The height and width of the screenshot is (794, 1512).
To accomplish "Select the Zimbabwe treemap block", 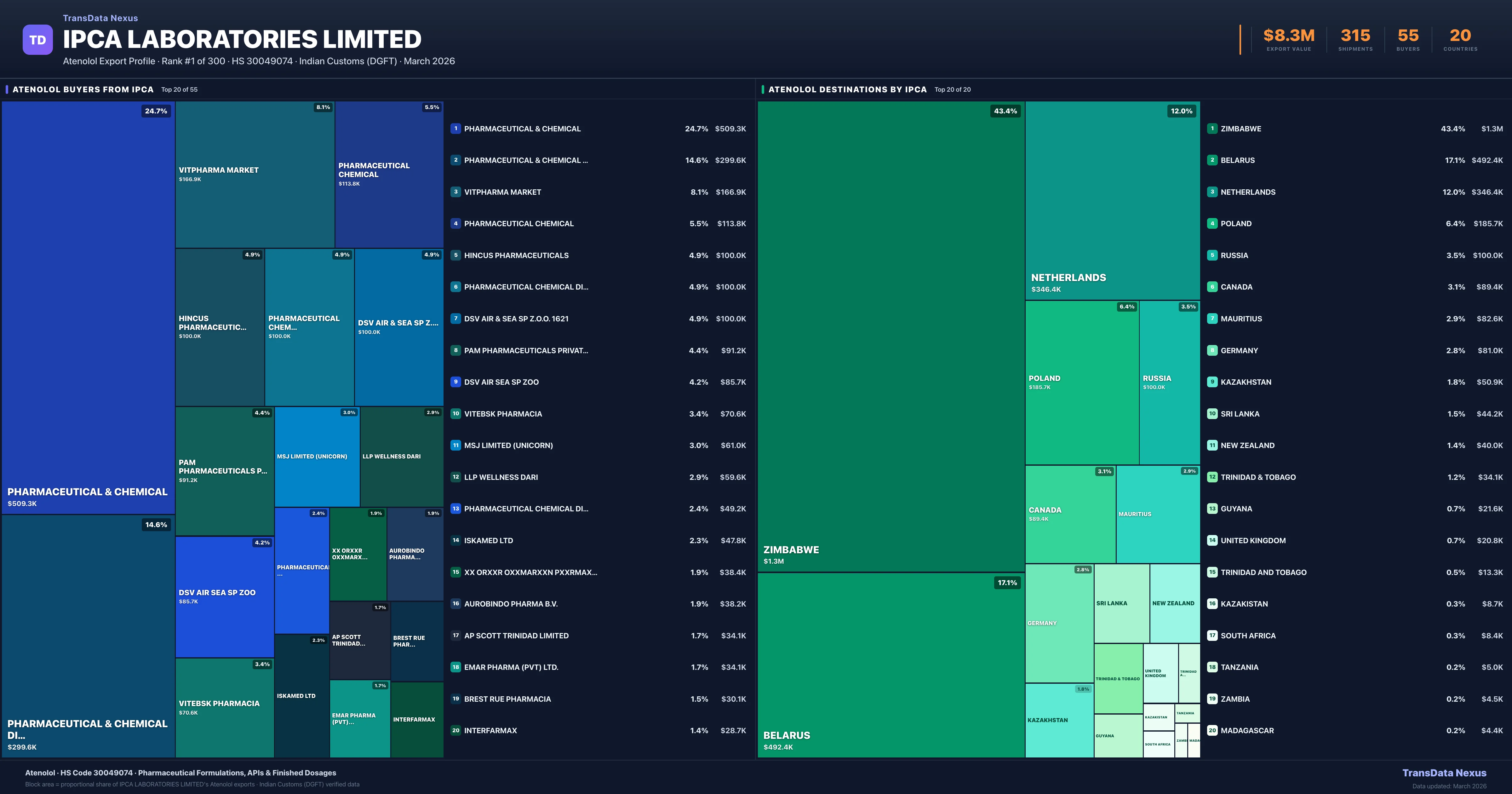I will pyautogui.click(x=891, y=336).
